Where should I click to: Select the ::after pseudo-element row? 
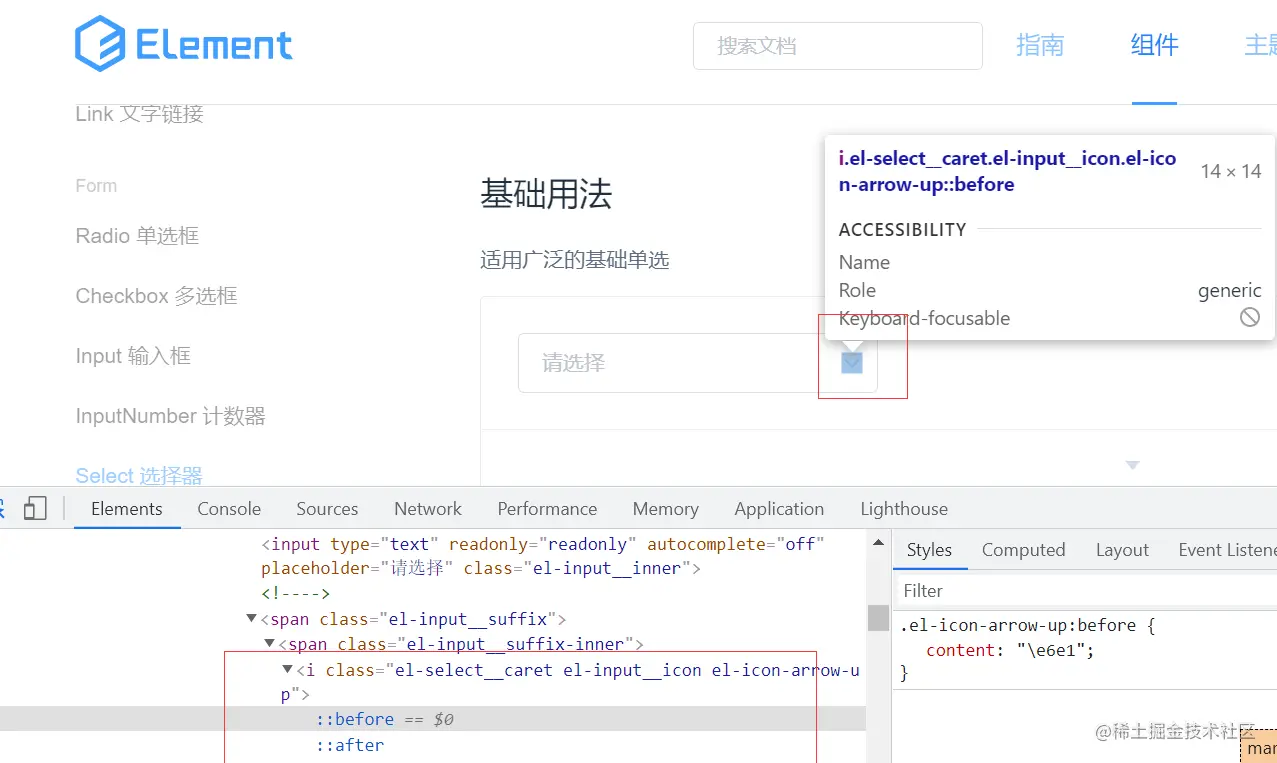[350, 745]
